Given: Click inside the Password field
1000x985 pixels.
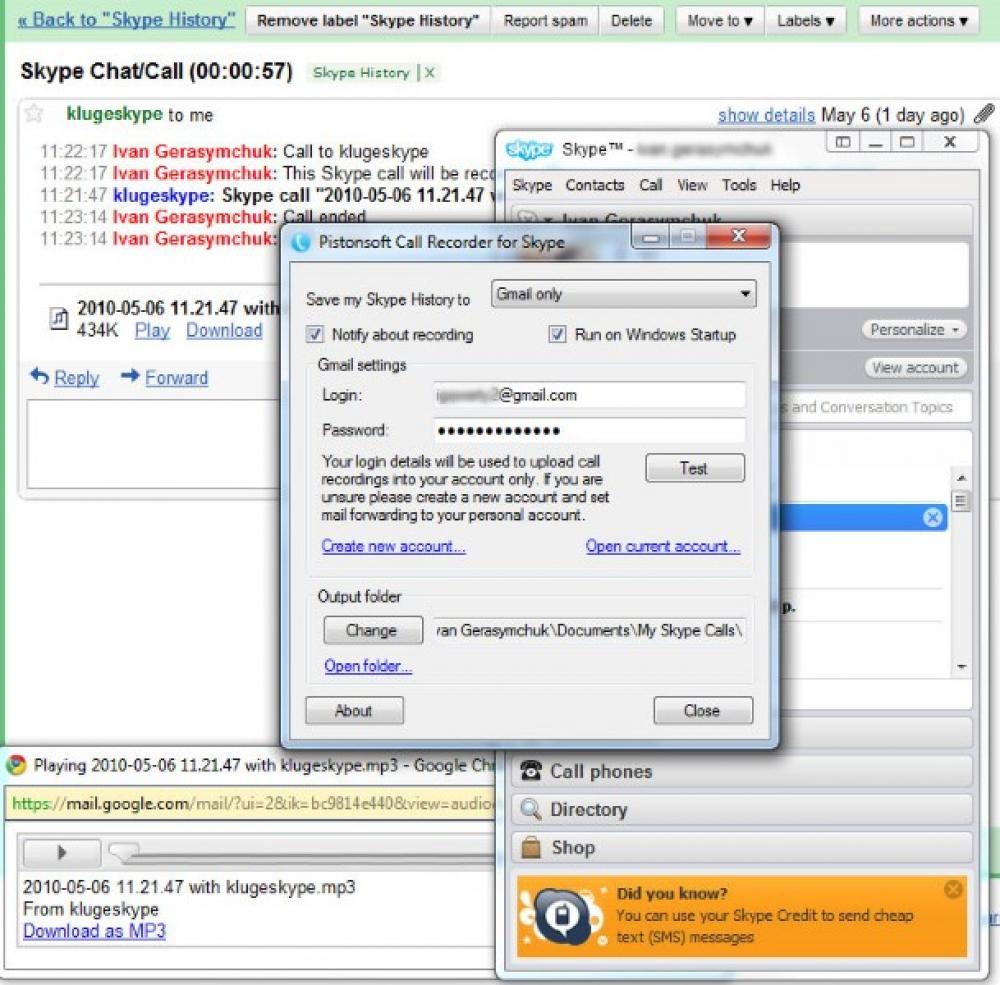Looking at the screenshot, I should (590, 430).
